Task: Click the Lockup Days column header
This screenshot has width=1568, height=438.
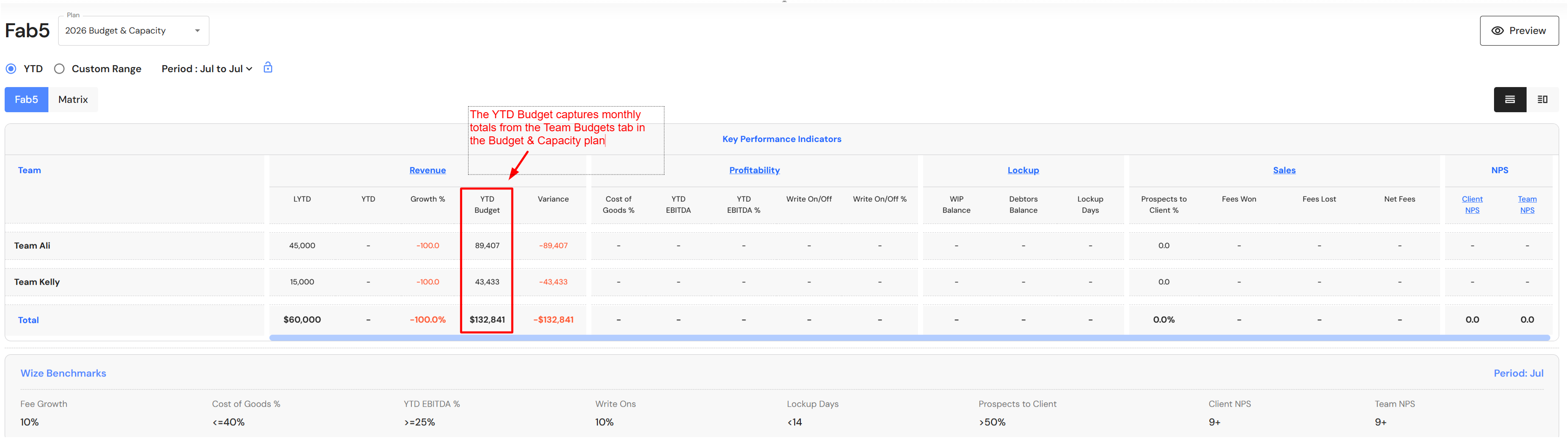Action: click(x=1090, y=205)
